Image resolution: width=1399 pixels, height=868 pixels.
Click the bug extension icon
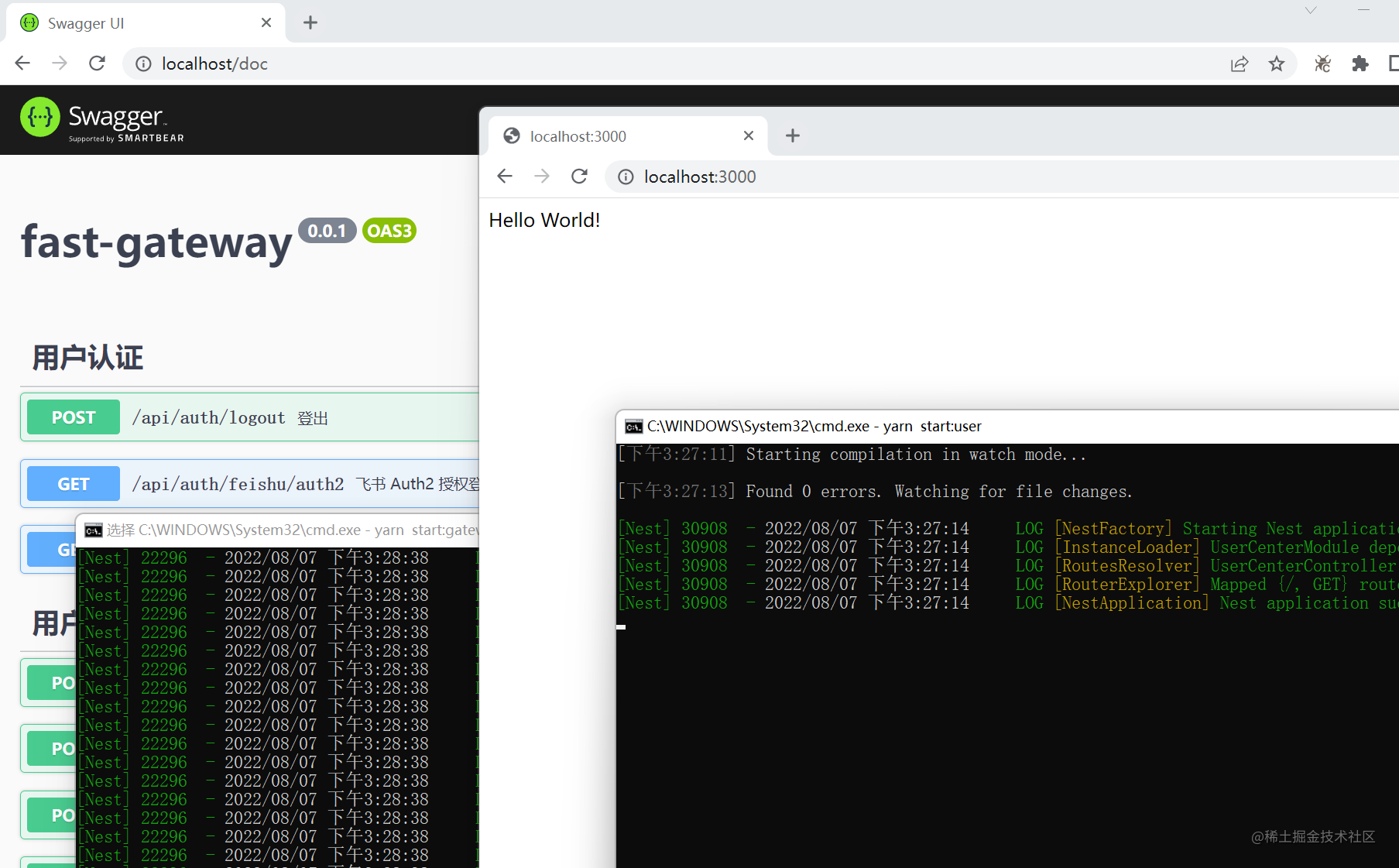click(x=1322, y=63)
